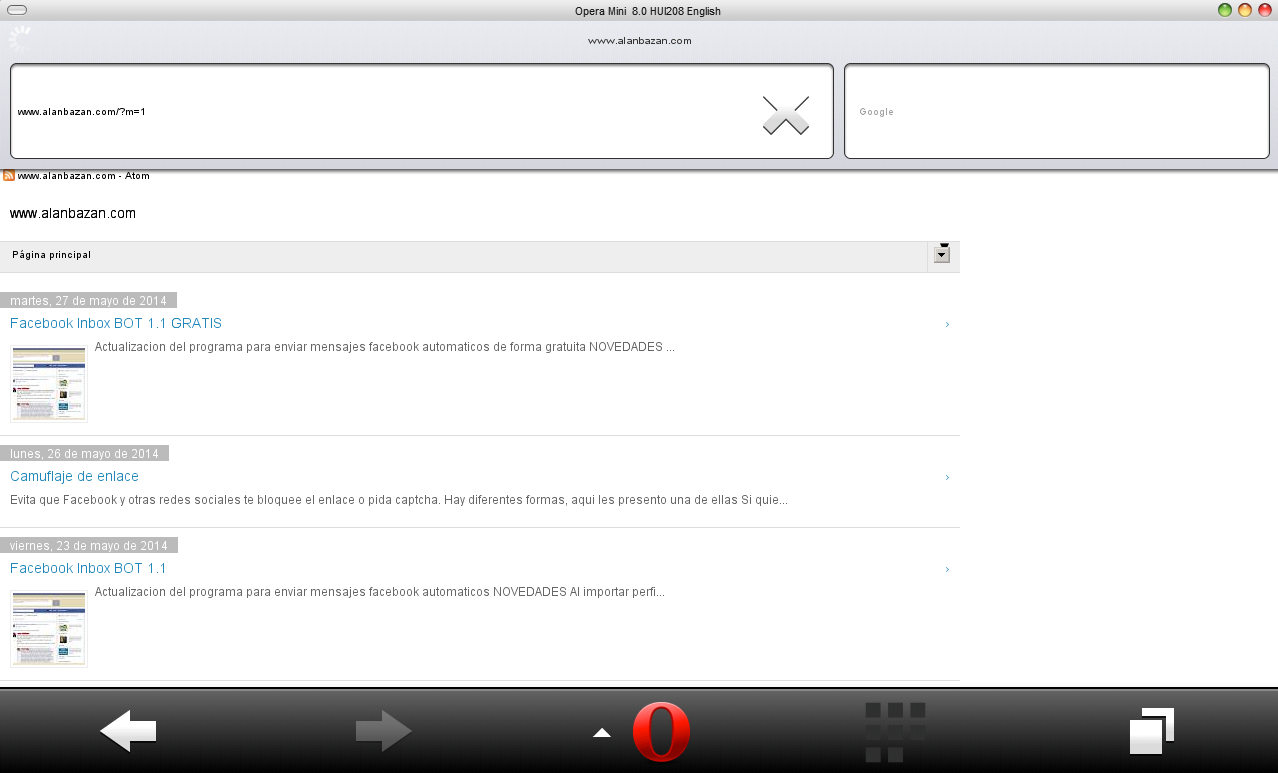Click the orange Atom feed icon
The height and width of the screenshot is (773, 1278).
coord(8,175)
